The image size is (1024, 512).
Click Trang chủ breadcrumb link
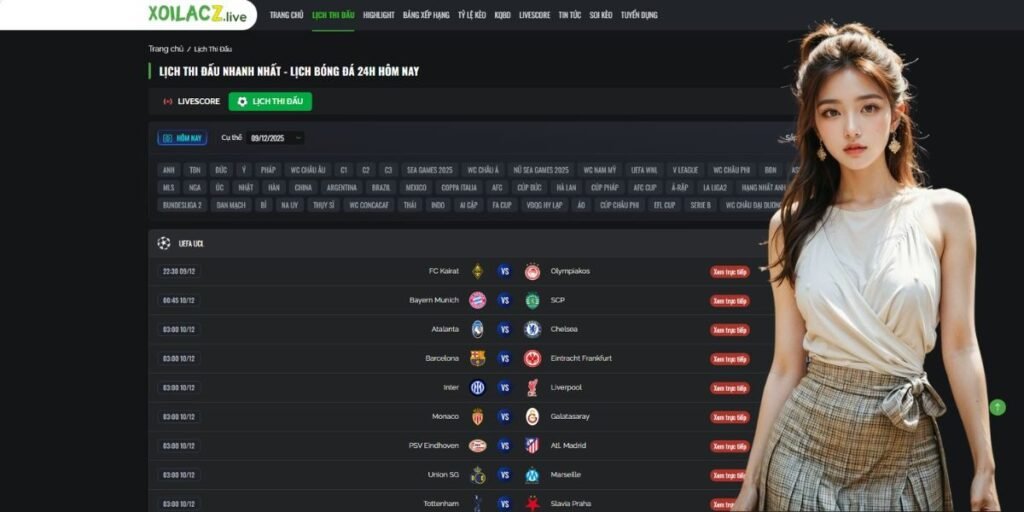tap(166, 49)
